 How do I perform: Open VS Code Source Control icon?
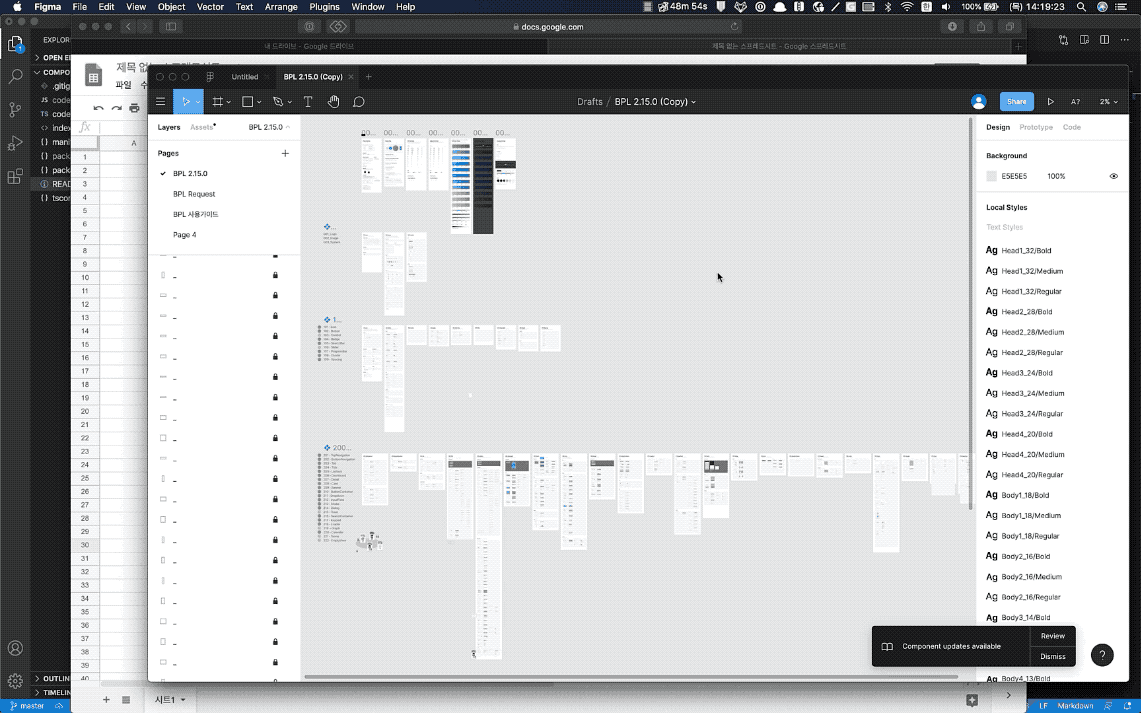tap(15, 110)
